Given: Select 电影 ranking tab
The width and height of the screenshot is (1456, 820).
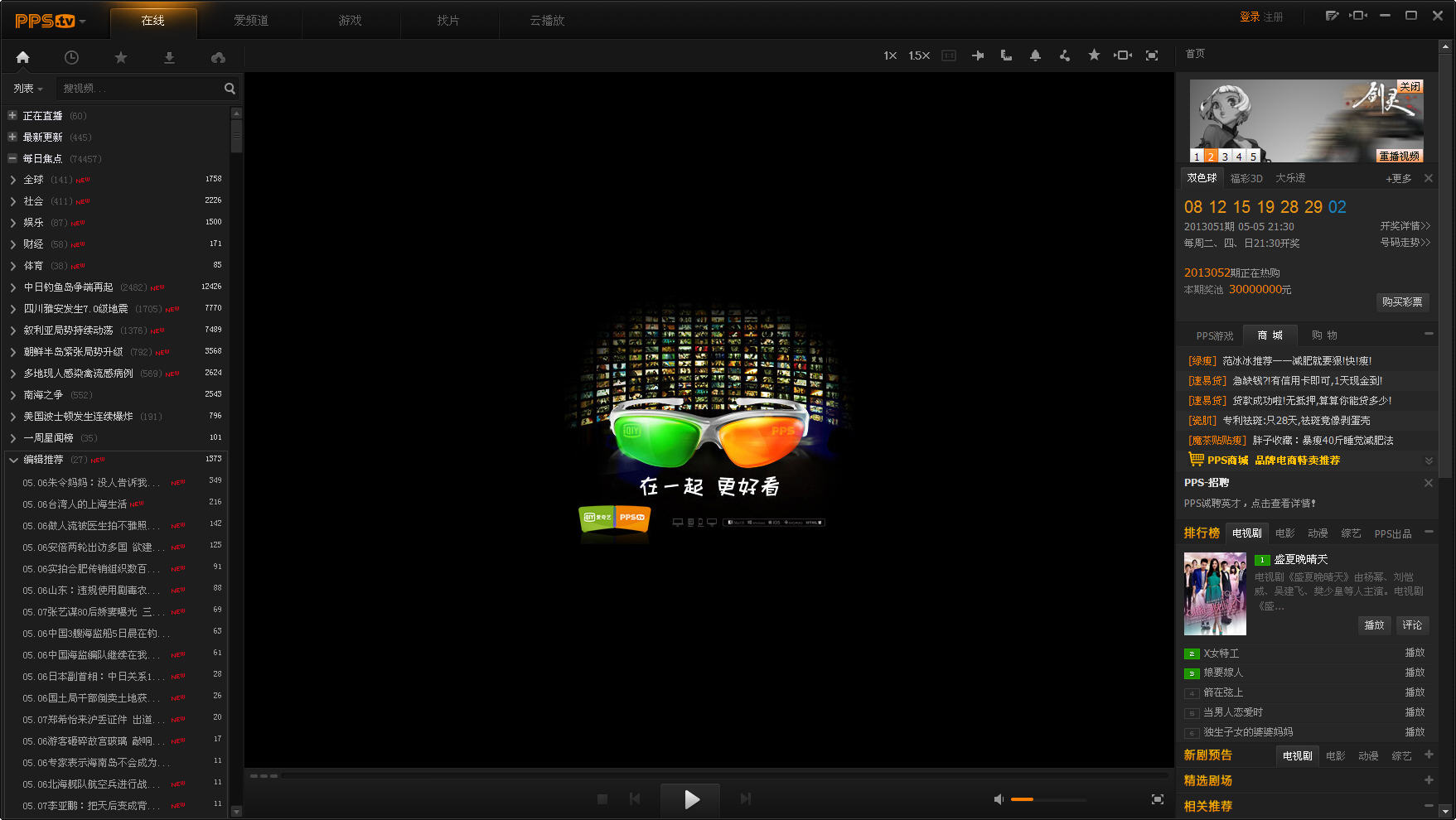Looking at the screenshot, I should (x=1284, y=533).
